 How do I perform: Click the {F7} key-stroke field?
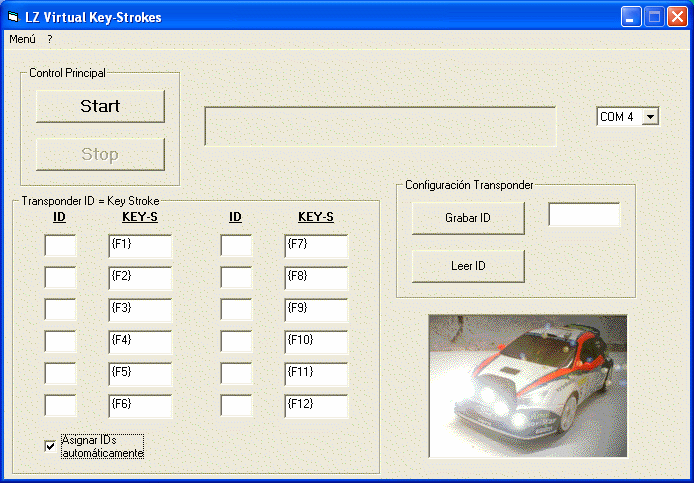[316, 246]
